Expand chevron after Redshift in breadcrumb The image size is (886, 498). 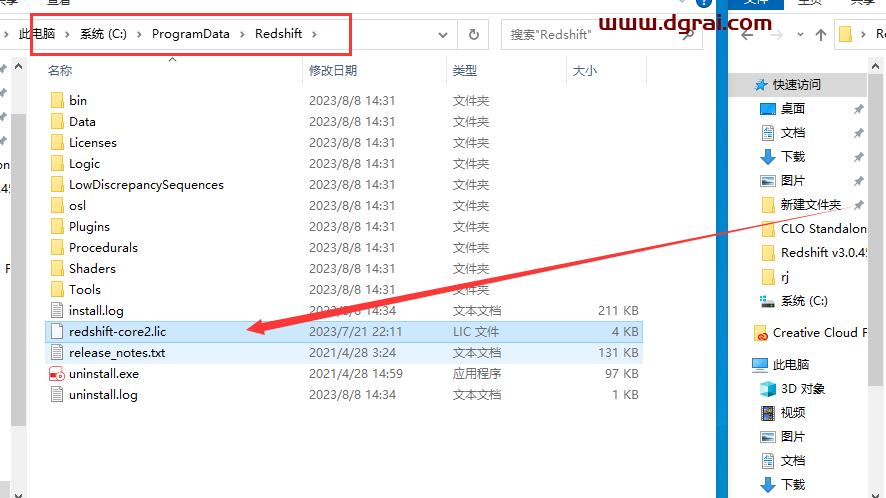pyautogui.click(x=314, y=34)
